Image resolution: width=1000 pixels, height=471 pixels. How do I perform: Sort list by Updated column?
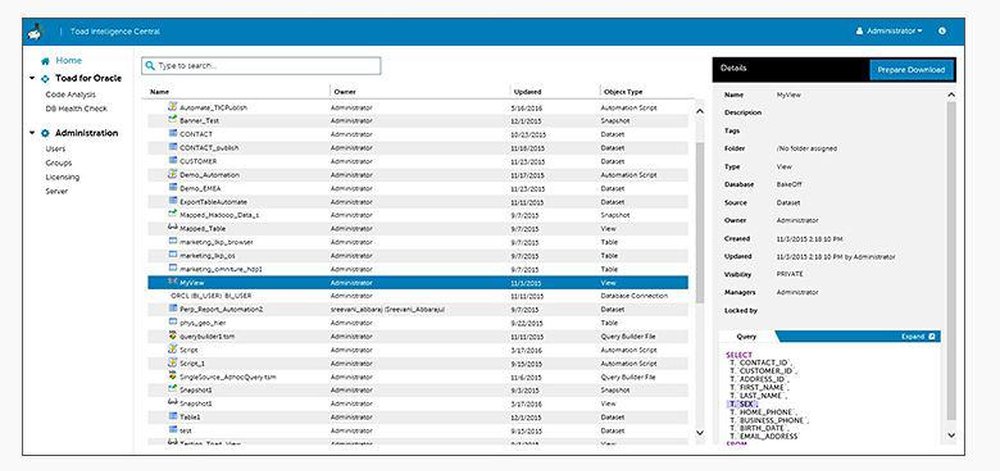point(528,92)
